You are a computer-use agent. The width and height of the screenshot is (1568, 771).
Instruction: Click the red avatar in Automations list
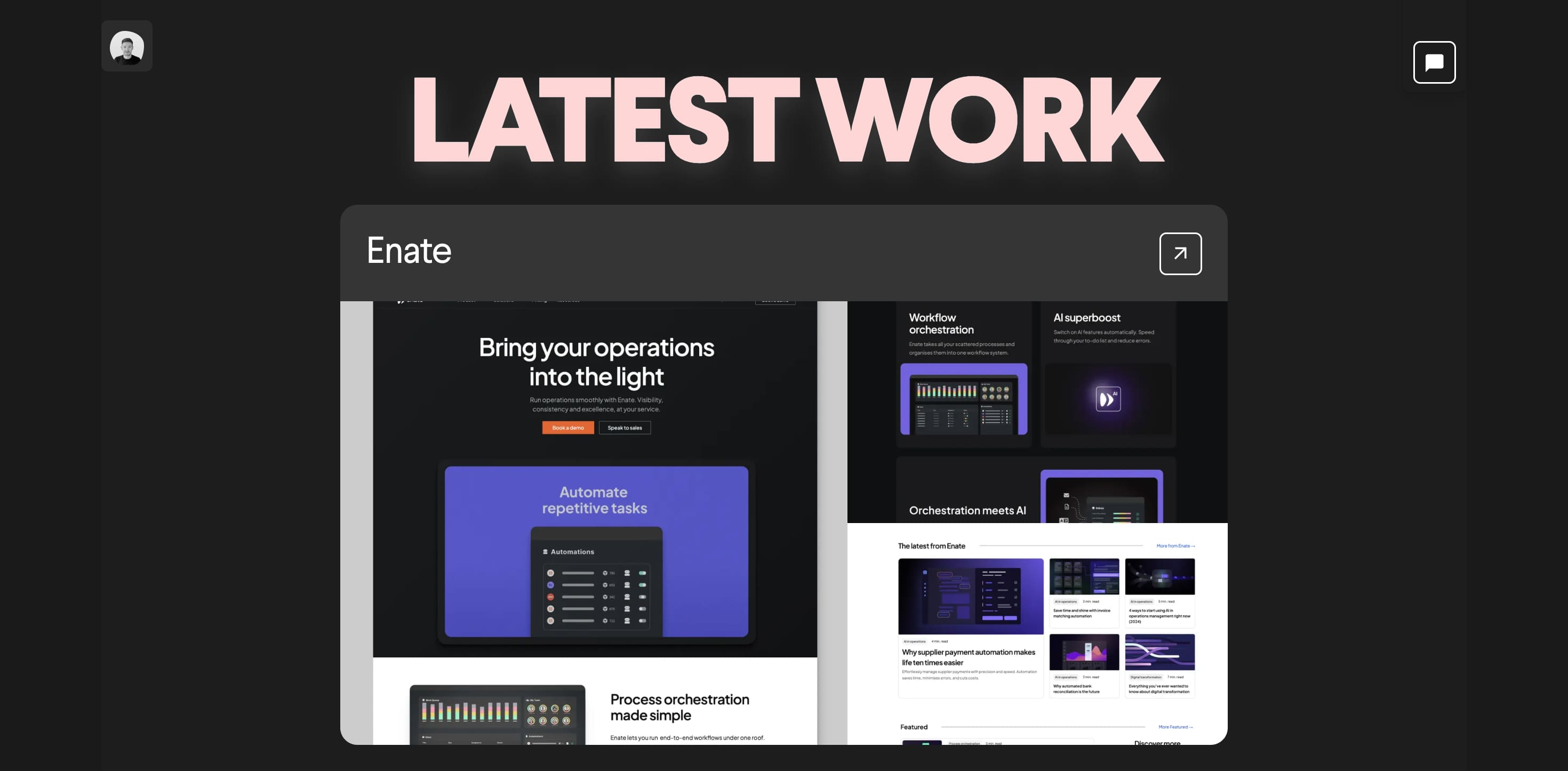[x=550, y=597]
